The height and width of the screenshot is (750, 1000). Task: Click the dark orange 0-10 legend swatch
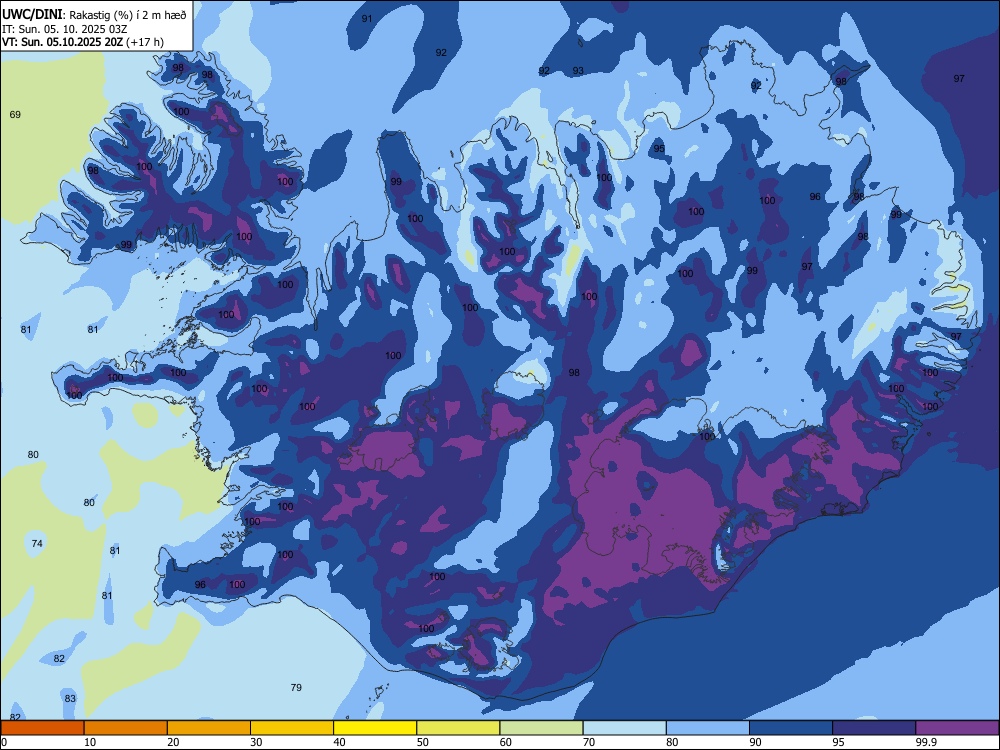pos(42,728)
